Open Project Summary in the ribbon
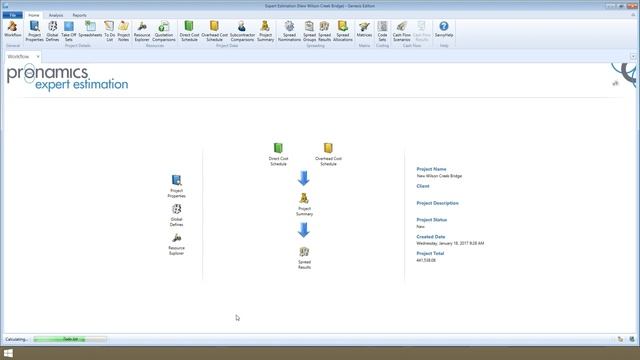 click(x=265, y=31)
